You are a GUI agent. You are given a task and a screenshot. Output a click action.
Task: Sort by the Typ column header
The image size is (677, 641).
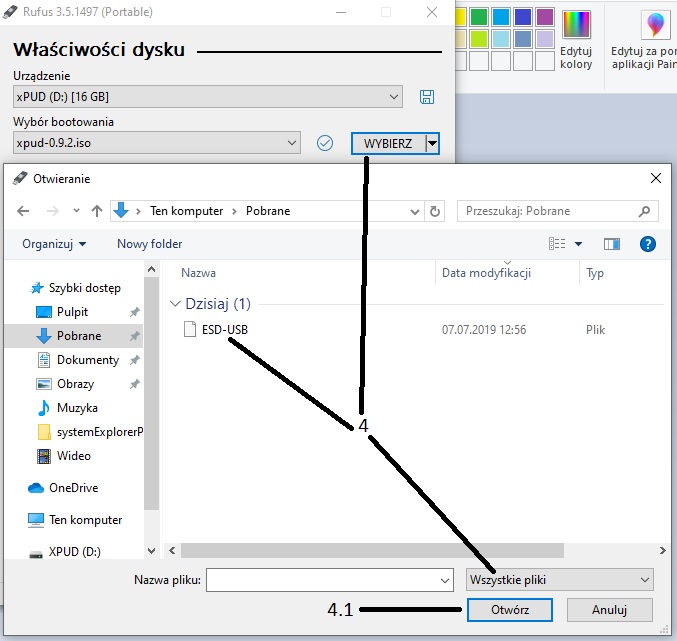[595, 273]
